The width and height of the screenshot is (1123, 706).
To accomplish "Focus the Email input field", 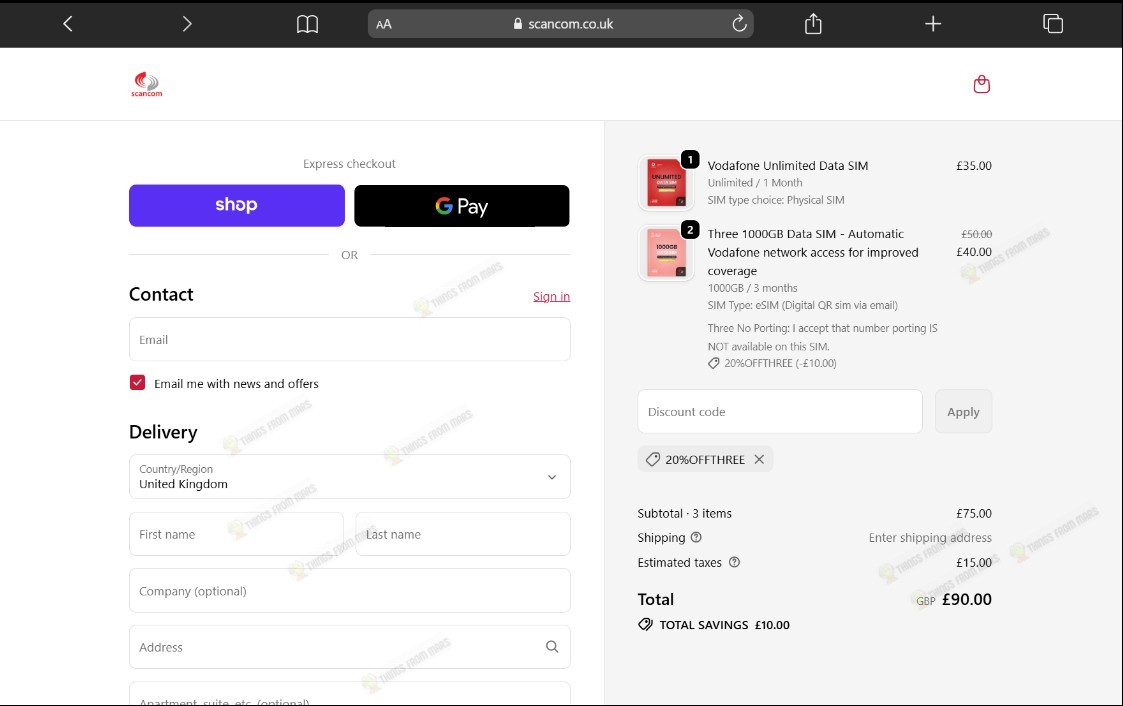I will click(x=350, y=339).
